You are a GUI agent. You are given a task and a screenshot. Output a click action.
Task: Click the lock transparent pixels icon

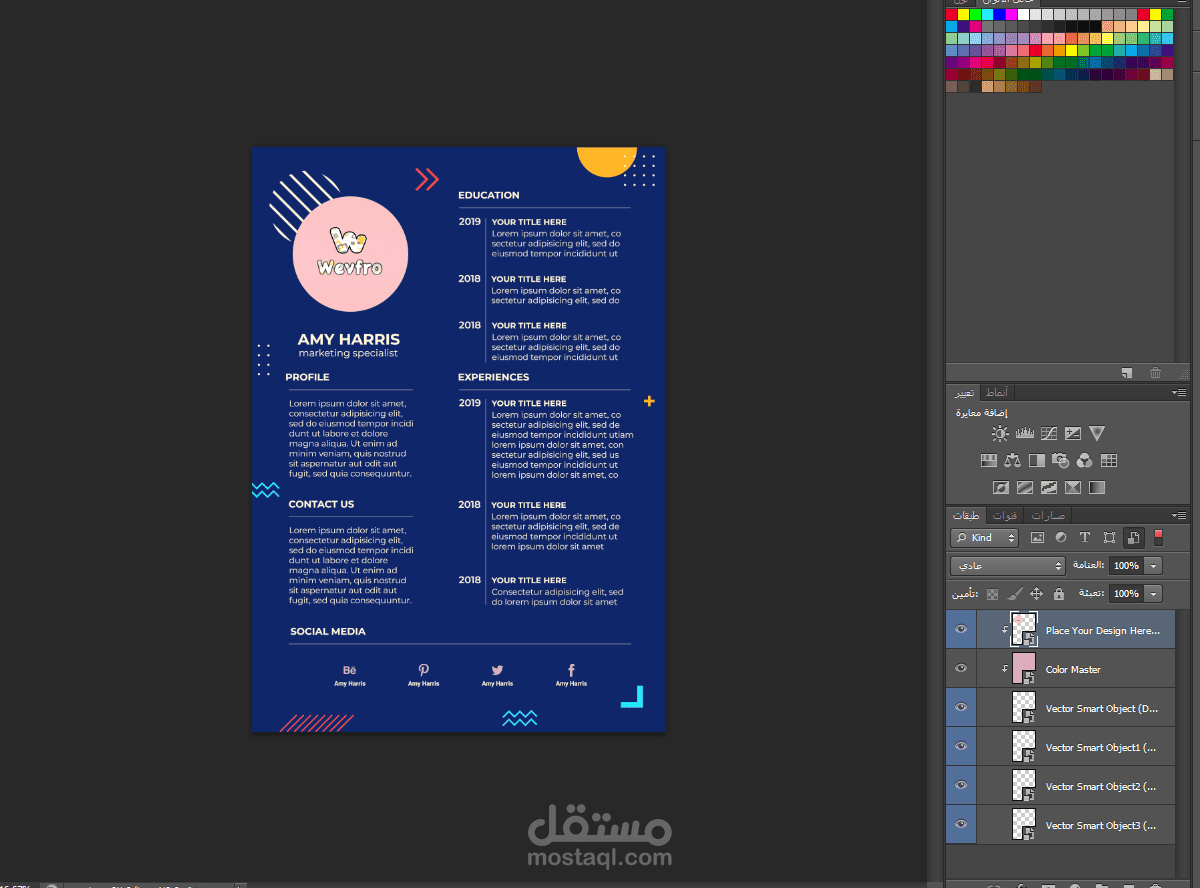[992, 594]
